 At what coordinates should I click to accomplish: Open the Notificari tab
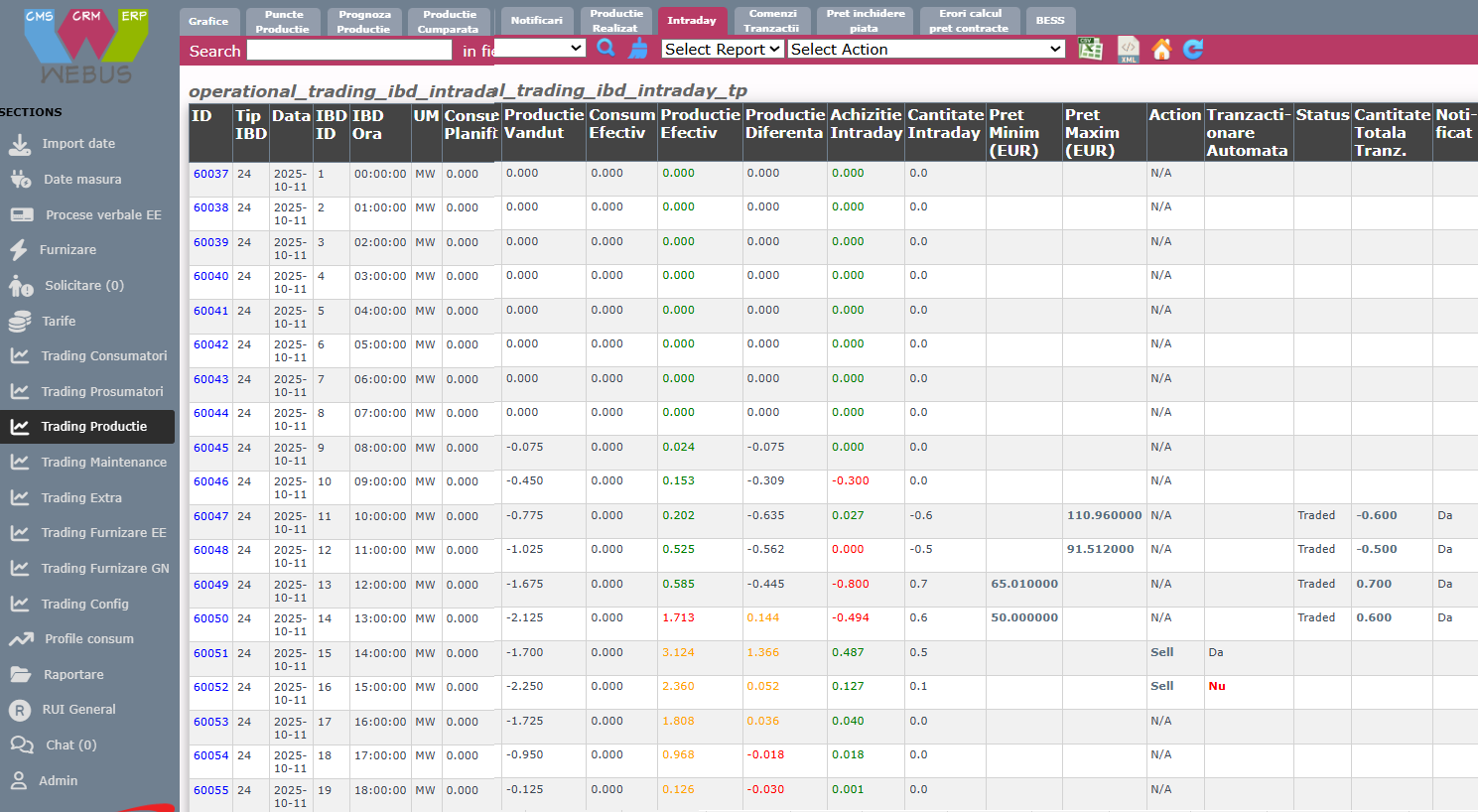tap(536, 21)
